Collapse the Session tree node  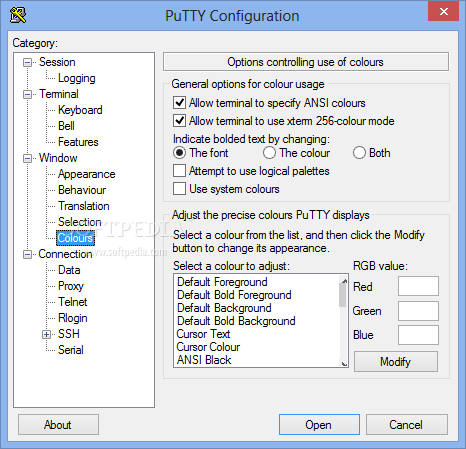tap(27, 62)
